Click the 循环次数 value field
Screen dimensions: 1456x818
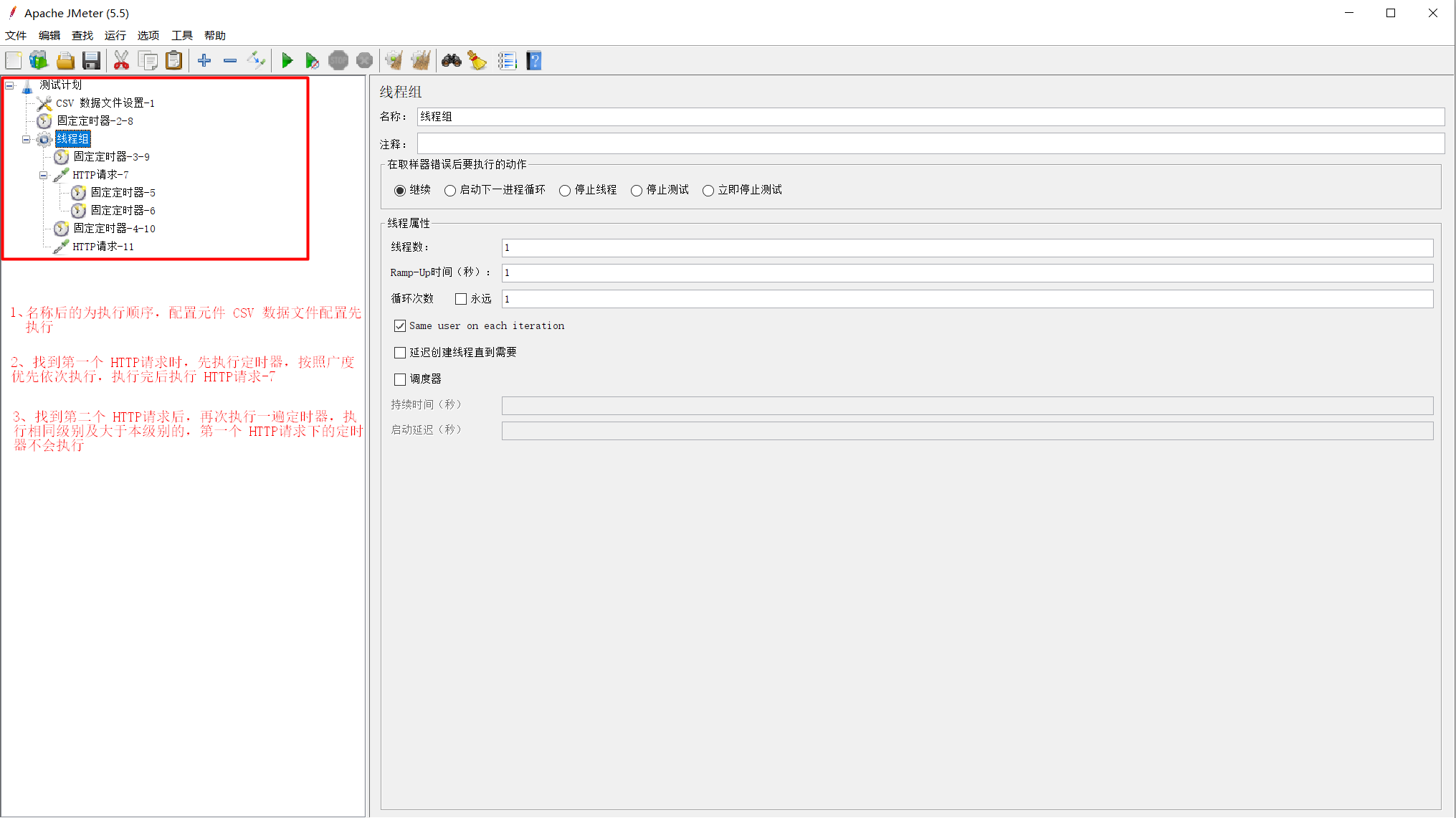(x=967, y=299)
